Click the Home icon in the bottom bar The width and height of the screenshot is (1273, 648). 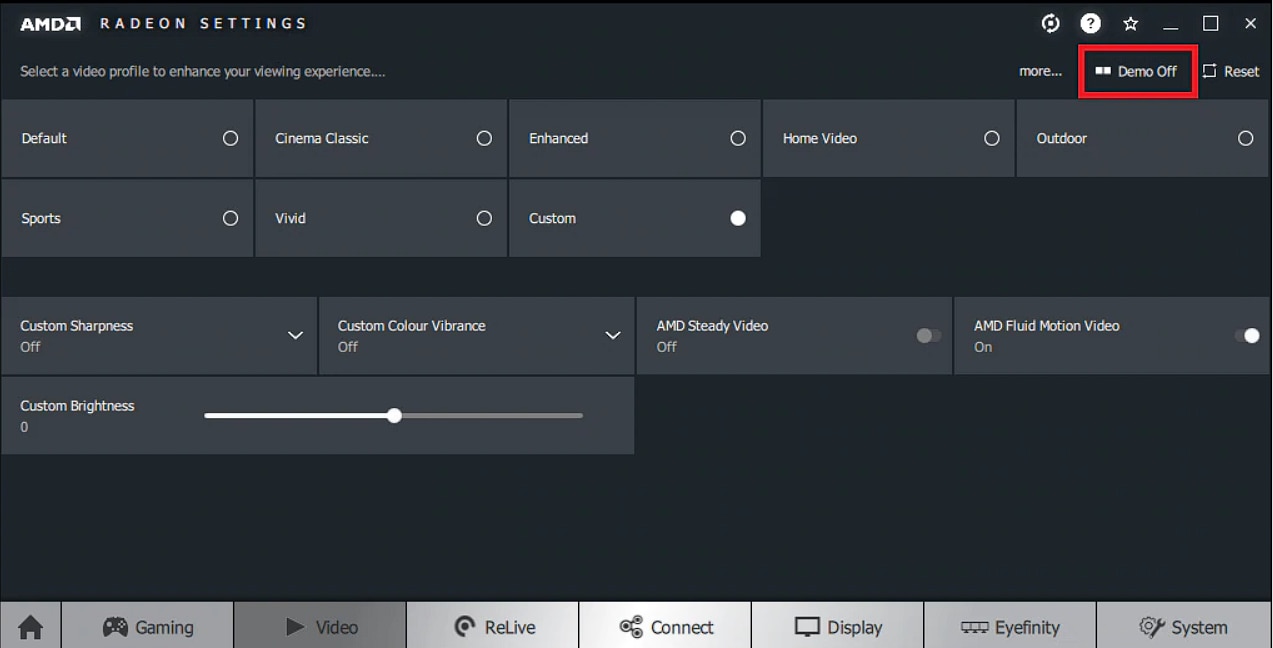[31, 626]
